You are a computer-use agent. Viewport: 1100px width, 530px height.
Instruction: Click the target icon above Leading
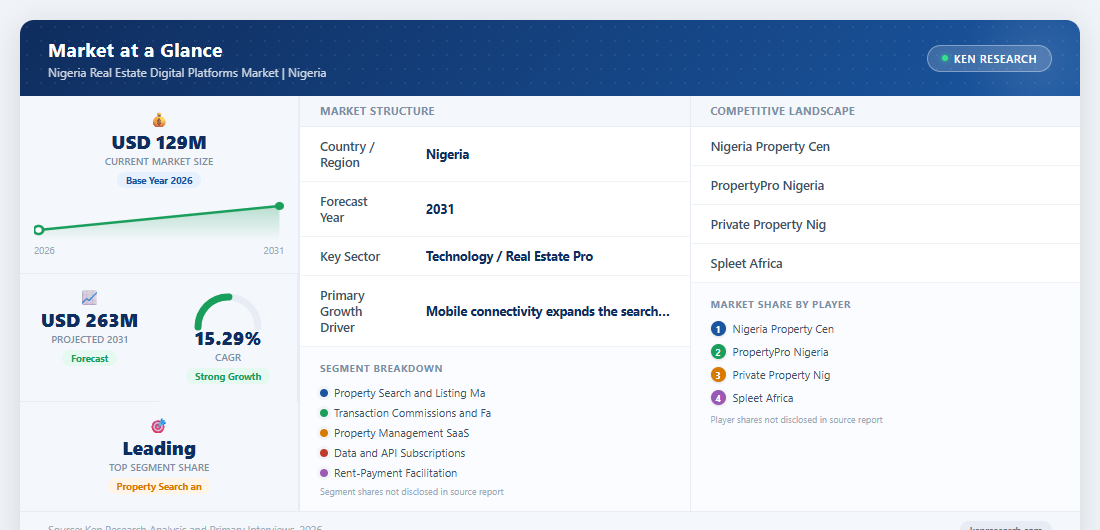pyautogui.click(x=159, y=426)
